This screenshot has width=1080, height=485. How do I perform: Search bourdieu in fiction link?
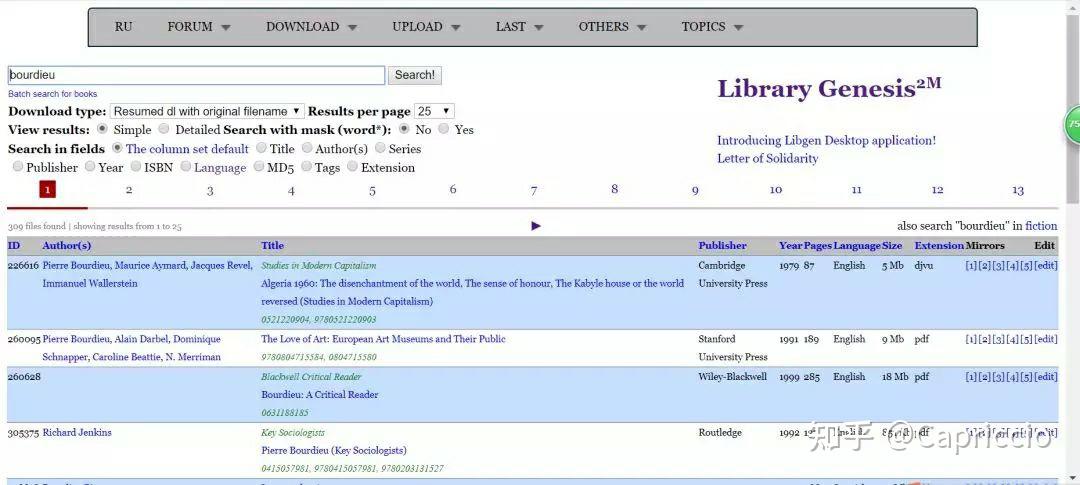(x=1041, y=226)
